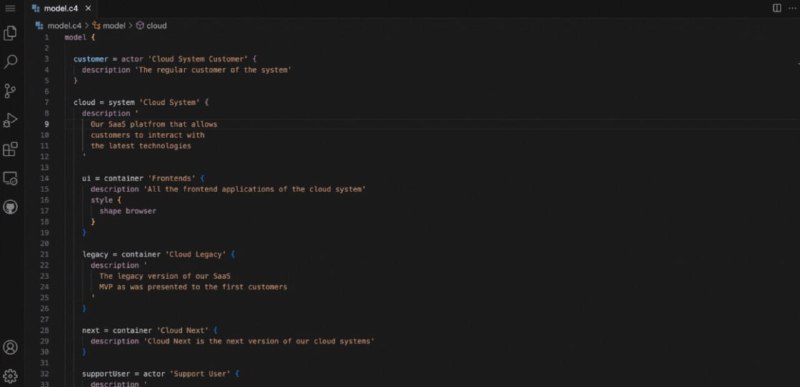800x387 pixels.
Task: Open the Search view icon
Action: [x=10, y=62]
